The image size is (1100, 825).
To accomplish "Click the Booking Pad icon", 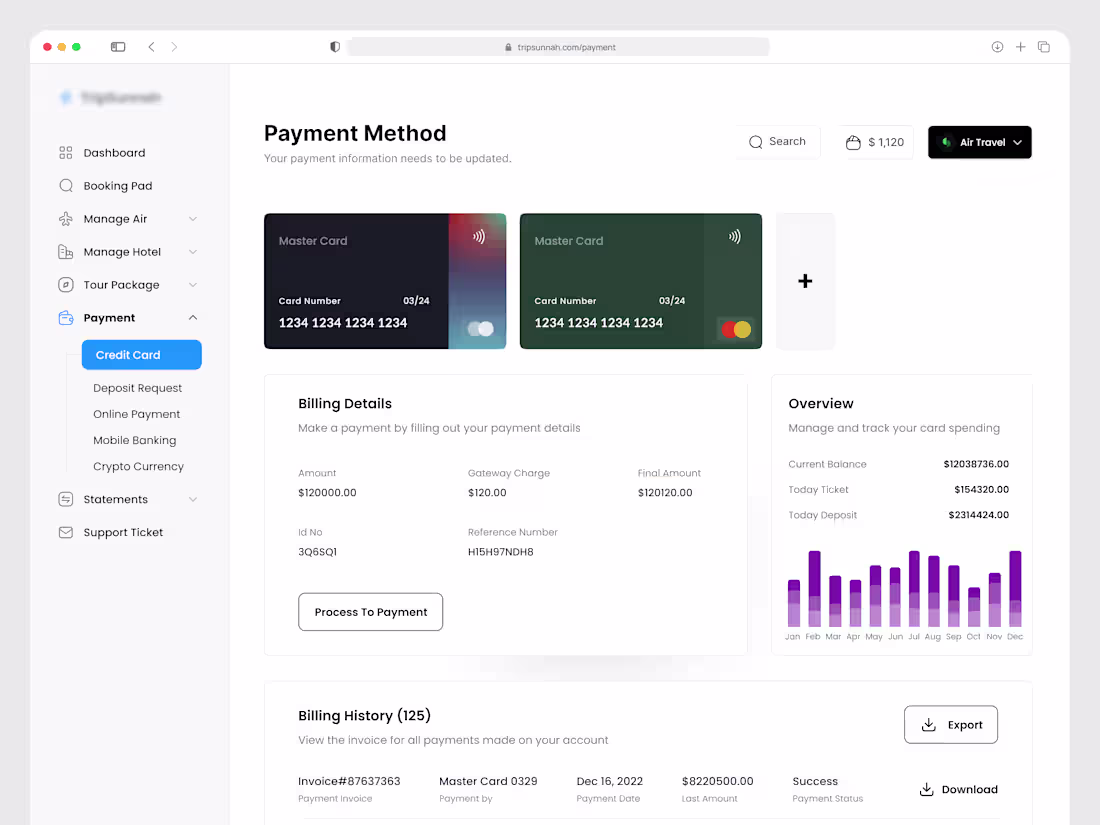I will pos(65,186).
